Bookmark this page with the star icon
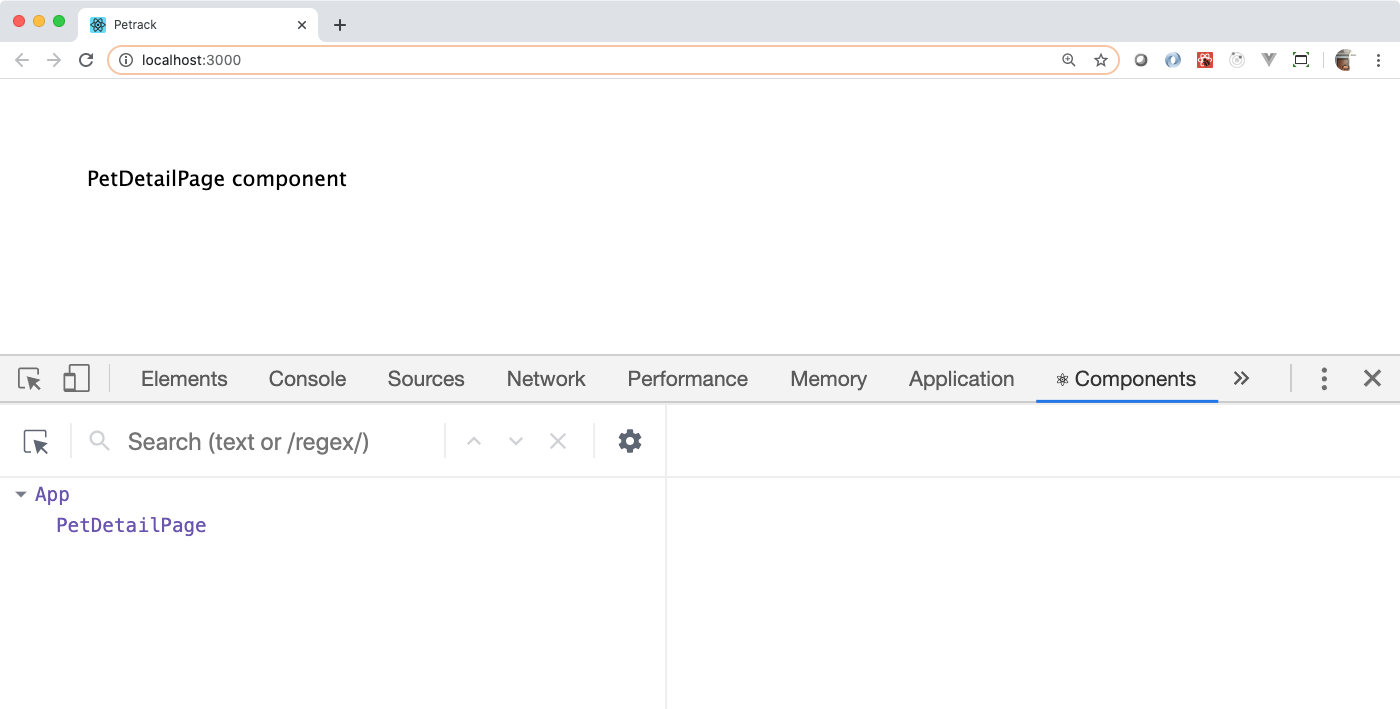 click(1100, 60)
